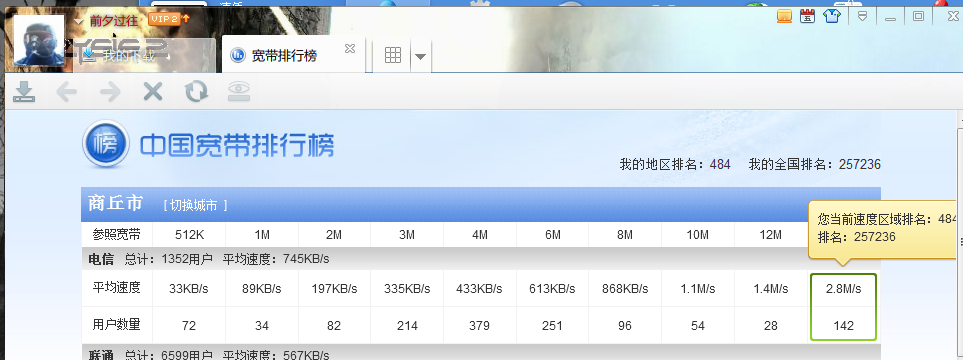Open the calendar icon in title bar

click(808, 17)
